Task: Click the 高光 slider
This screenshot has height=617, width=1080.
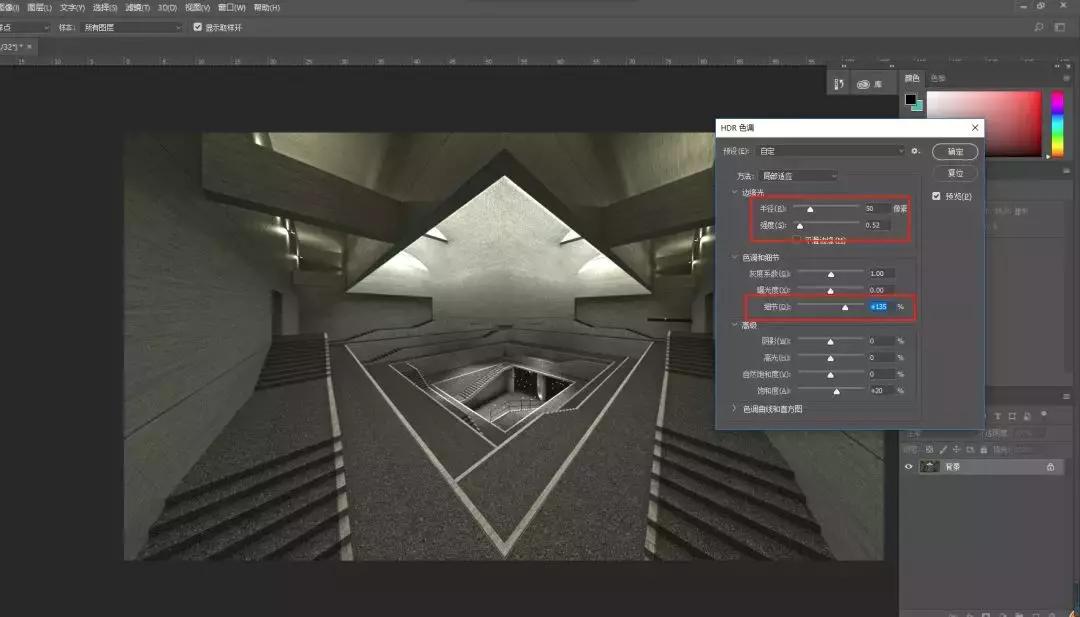Action: (831, 357)
